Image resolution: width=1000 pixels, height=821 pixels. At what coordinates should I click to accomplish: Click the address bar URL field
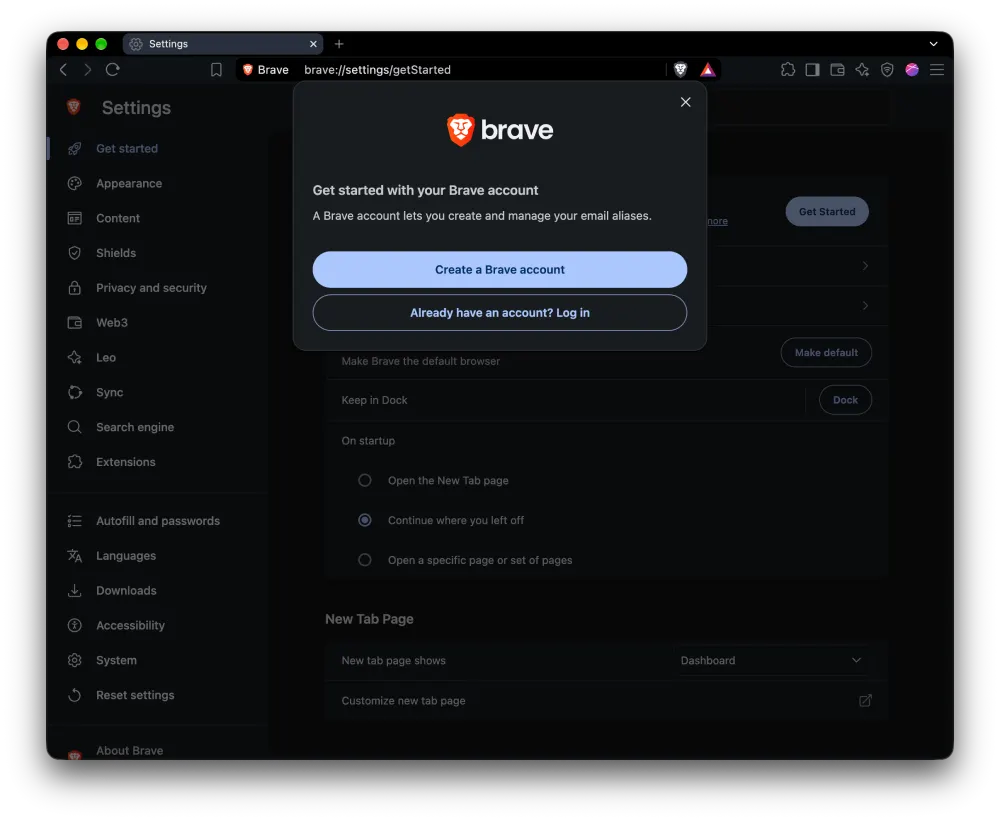coord(478,70)
